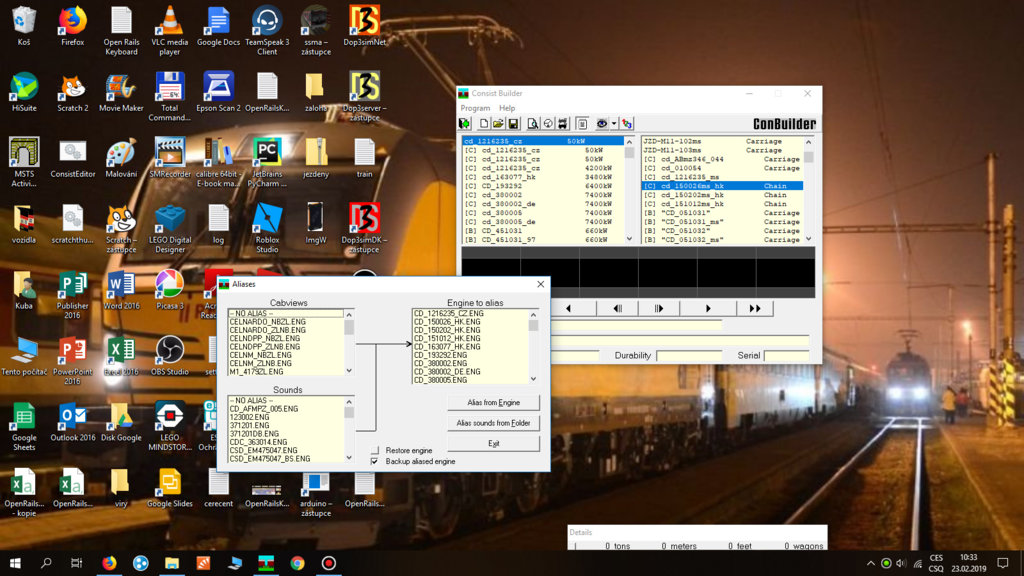This screenshot has width=1024, height=576.
Task: Open dropdown arrow beside the eye icon
Action: (x=613, y=124)
